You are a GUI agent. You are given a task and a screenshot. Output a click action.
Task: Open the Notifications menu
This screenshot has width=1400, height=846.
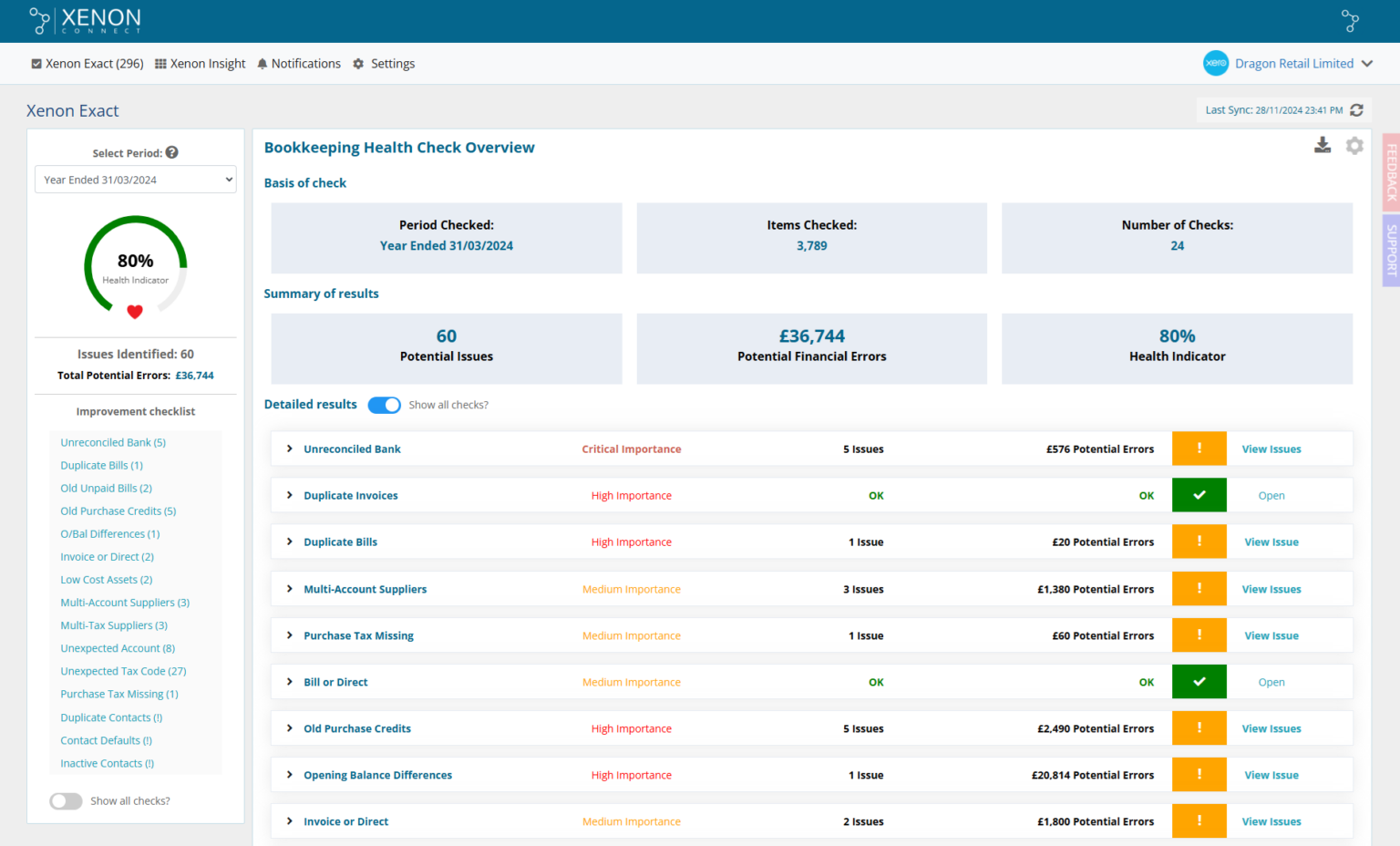[298, 64]
